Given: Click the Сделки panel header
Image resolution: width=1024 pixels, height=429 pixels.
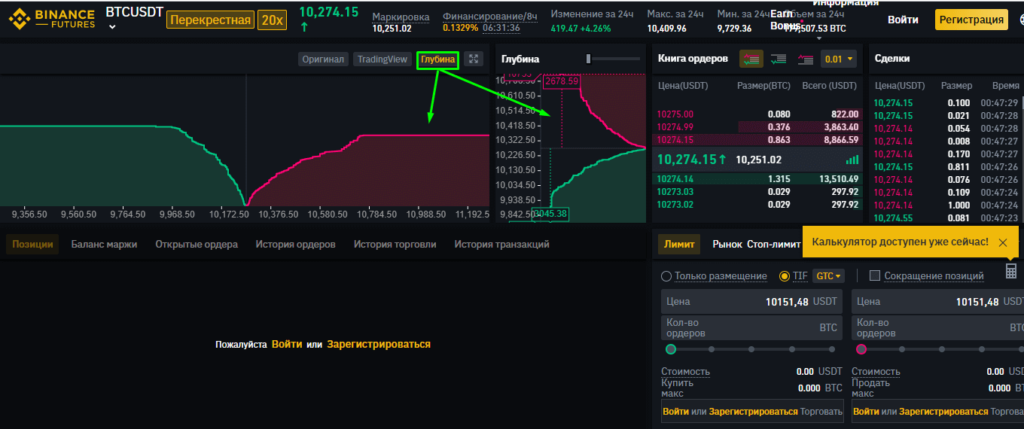Looking at the screenshot, I should tap(892, 59).
